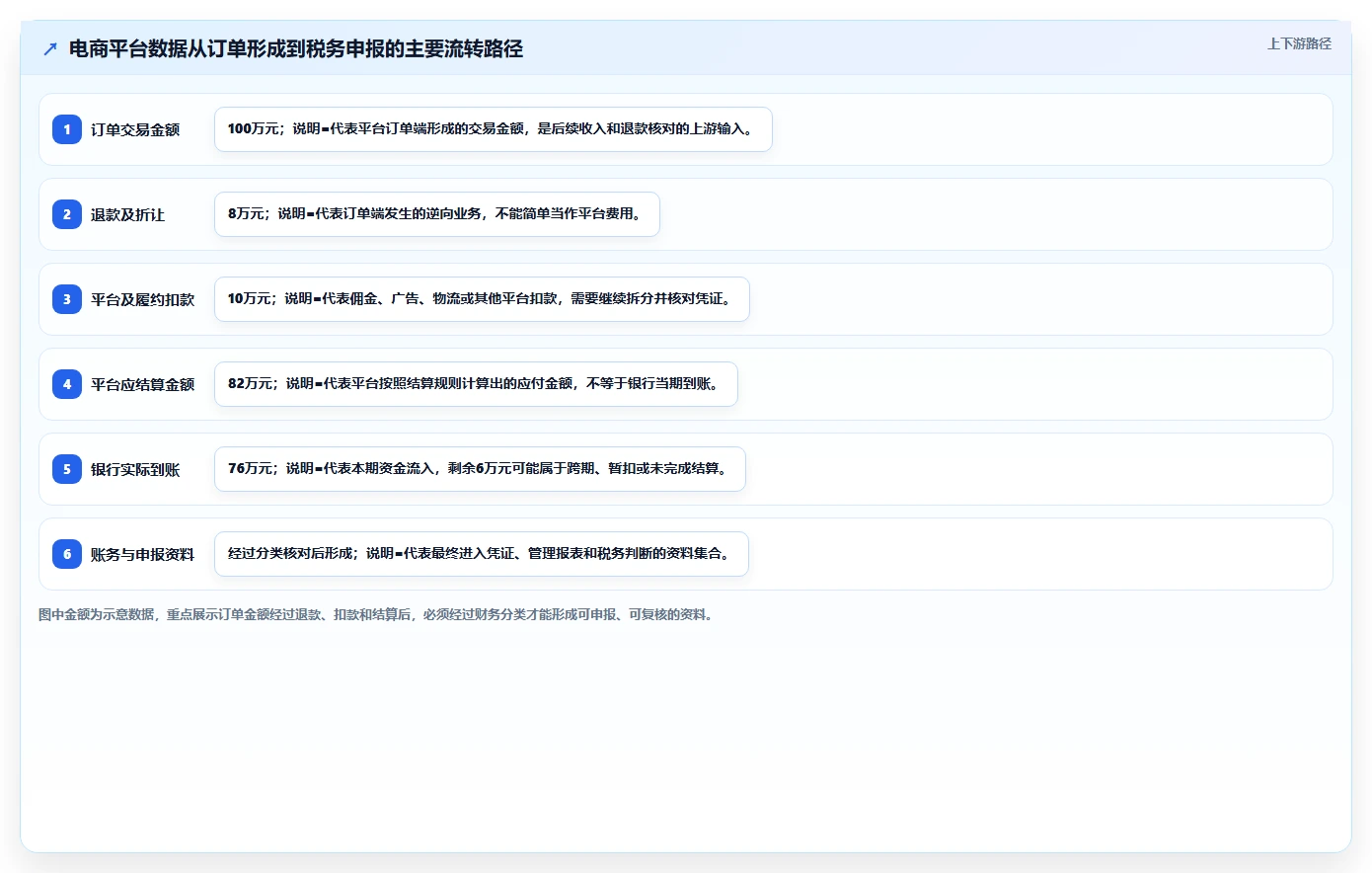Click the 82万元 description box

click(476, 384)
